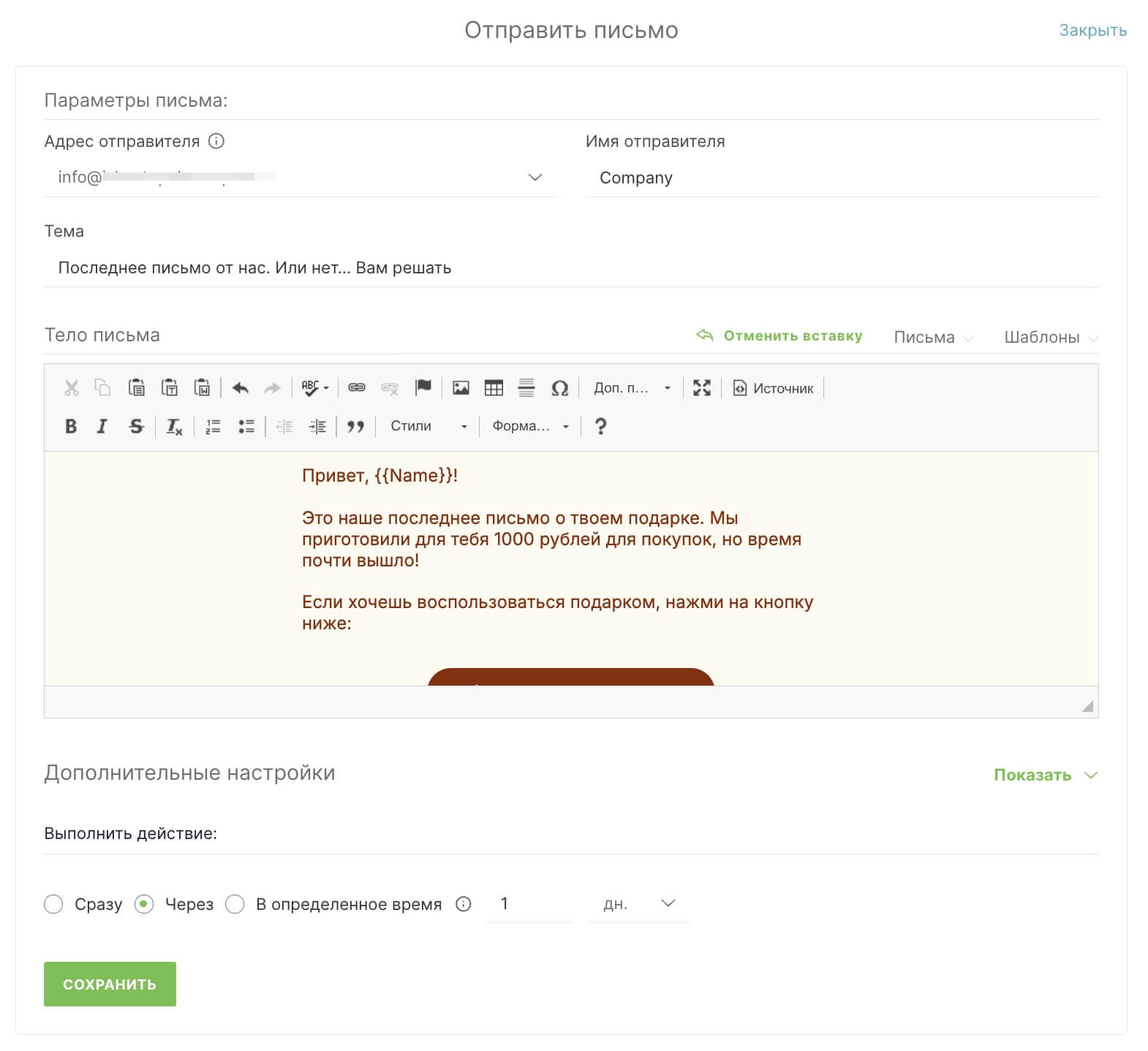Increase the text indent
Screen dimensions: 1148x1051
point(317,426)
